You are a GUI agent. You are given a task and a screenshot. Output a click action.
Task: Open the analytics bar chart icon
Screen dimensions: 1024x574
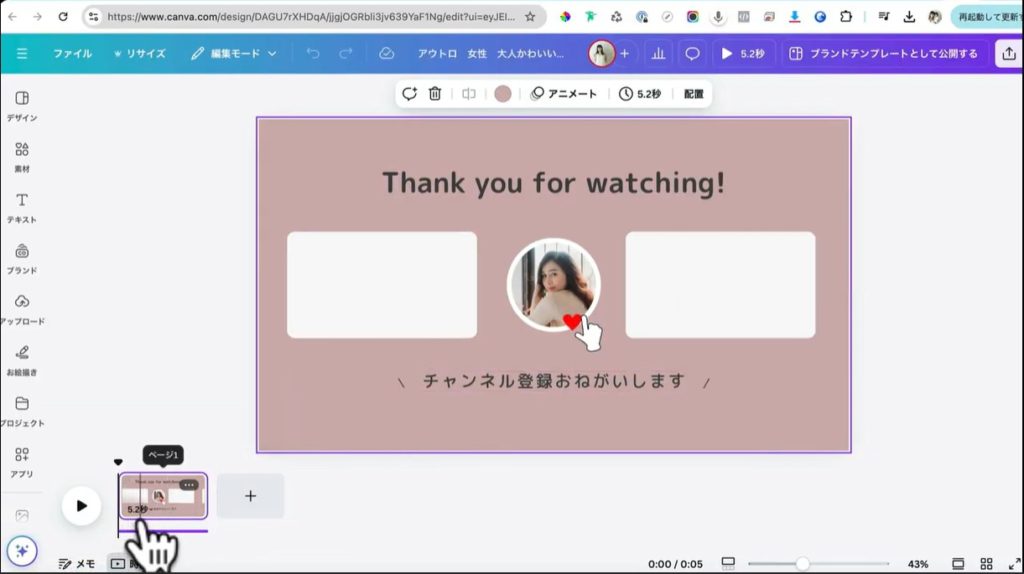tap(658, 54)
